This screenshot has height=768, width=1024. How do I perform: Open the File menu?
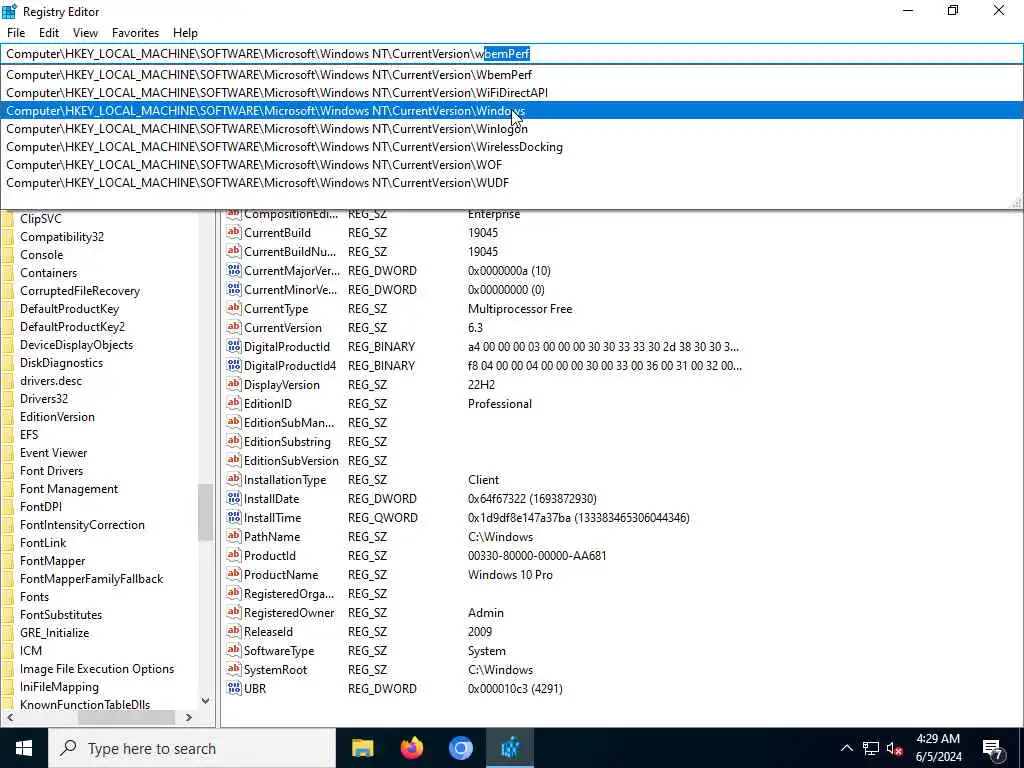[x=16, y=33]
